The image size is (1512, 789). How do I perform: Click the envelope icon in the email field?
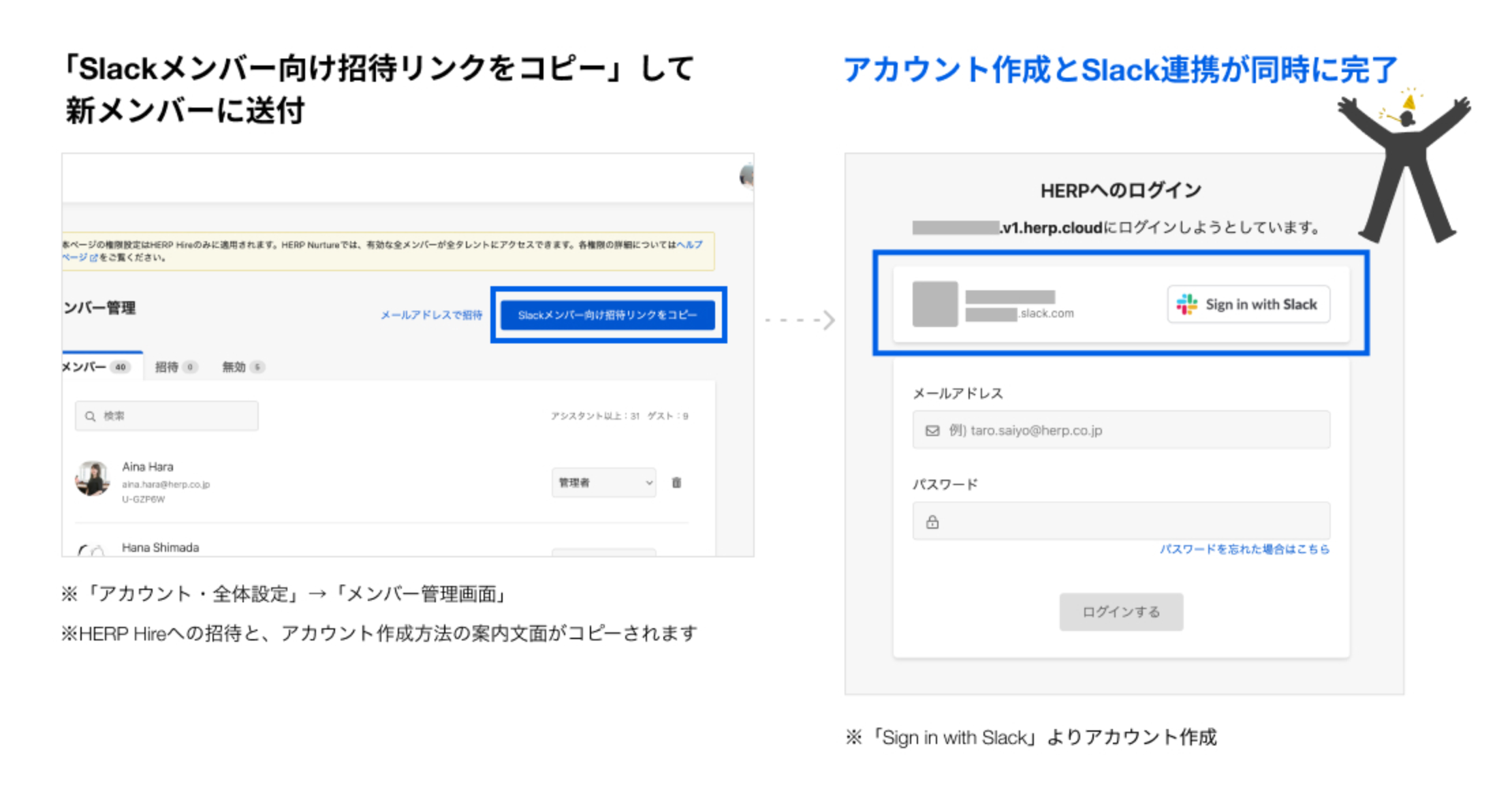click(932, 431)
